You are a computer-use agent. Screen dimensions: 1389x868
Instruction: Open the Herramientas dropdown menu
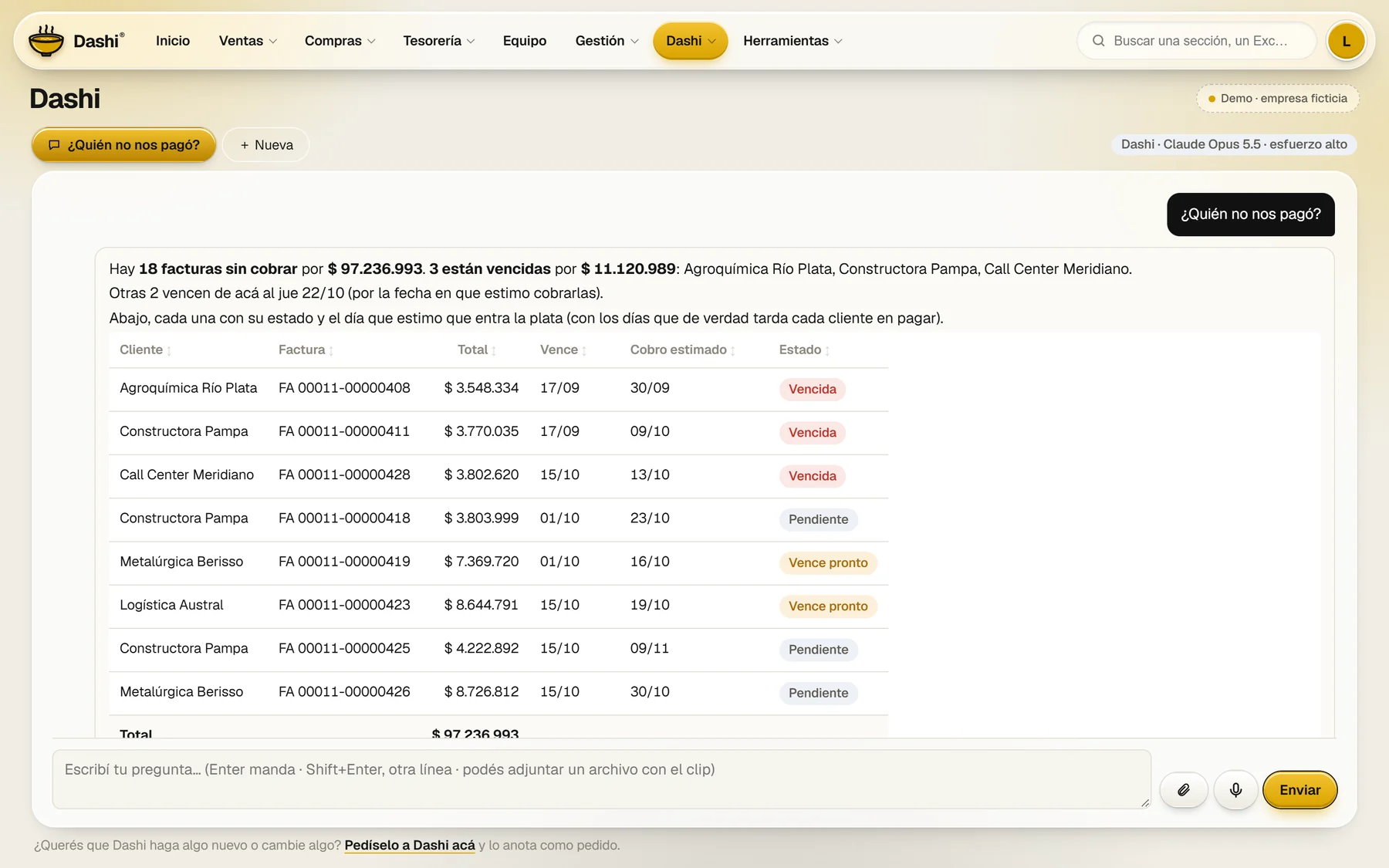(793, 41)
